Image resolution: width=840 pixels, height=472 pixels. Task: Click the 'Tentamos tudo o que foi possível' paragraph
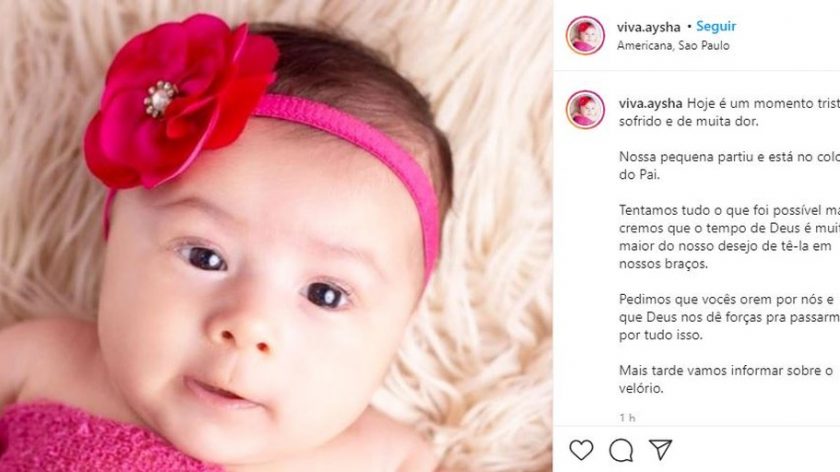[x=729, y=237]
